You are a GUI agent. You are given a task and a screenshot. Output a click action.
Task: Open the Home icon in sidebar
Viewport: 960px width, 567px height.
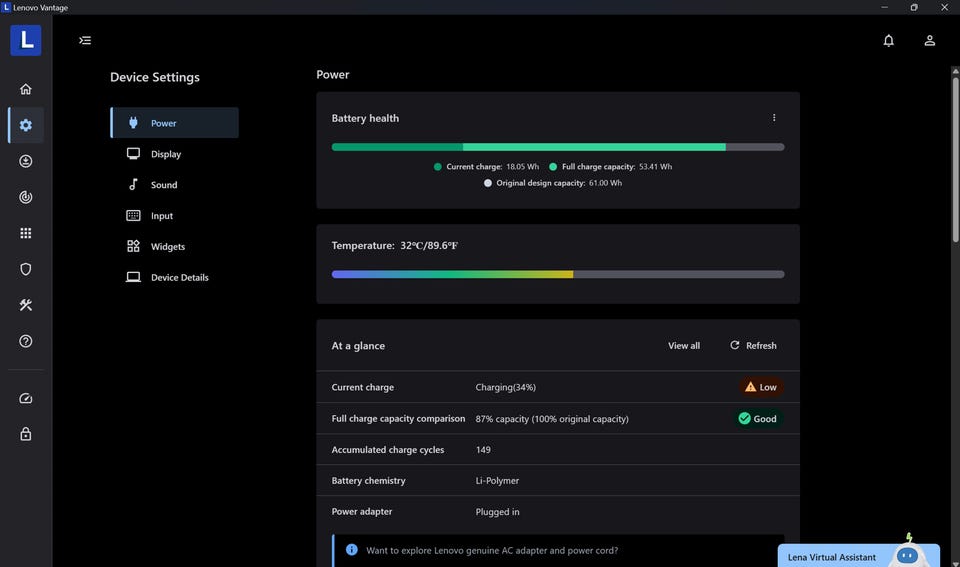pyautogui.click(x=26, y=89)
